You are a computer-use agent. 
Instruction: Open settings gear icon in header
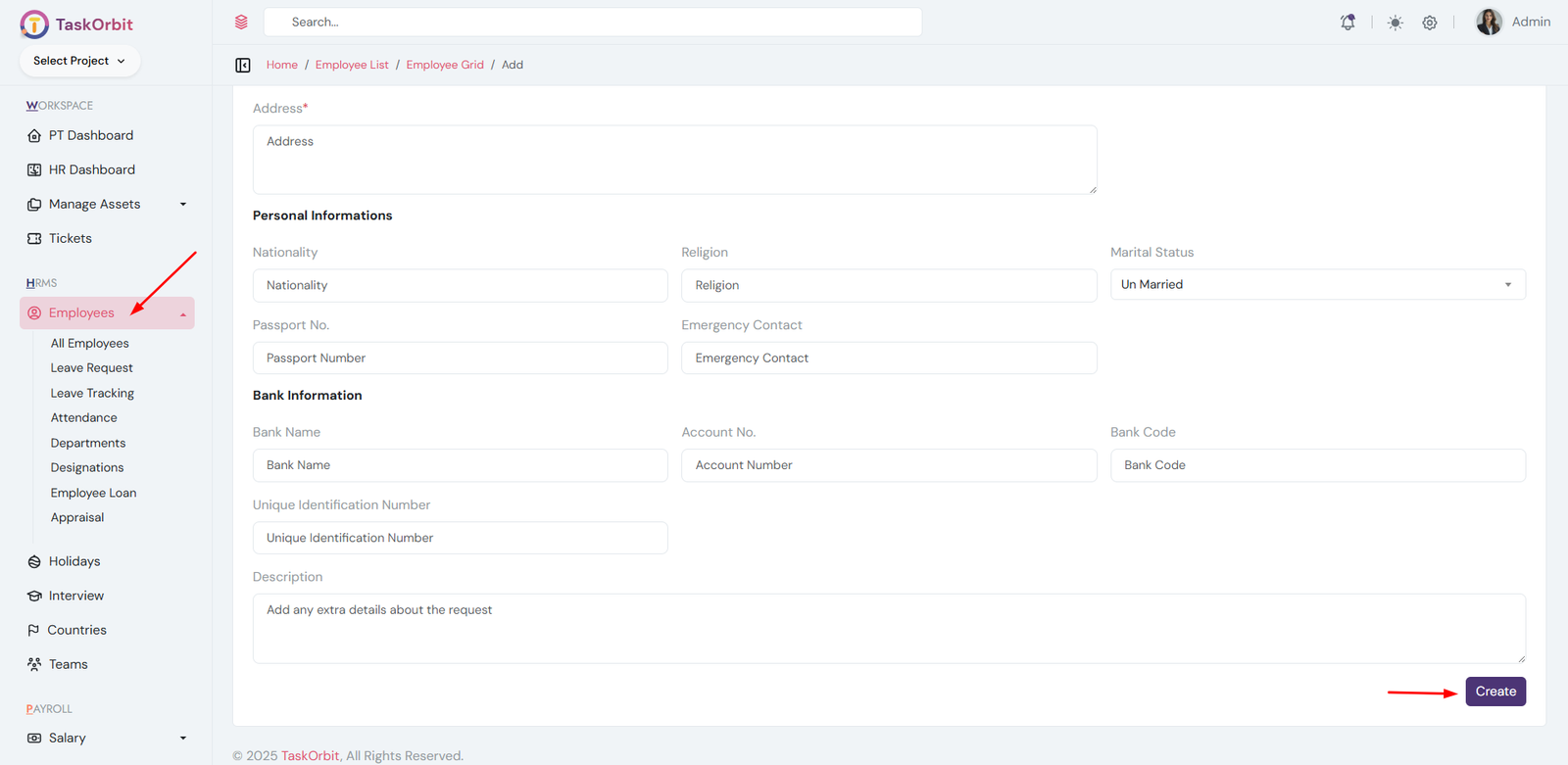(1430, 23)
